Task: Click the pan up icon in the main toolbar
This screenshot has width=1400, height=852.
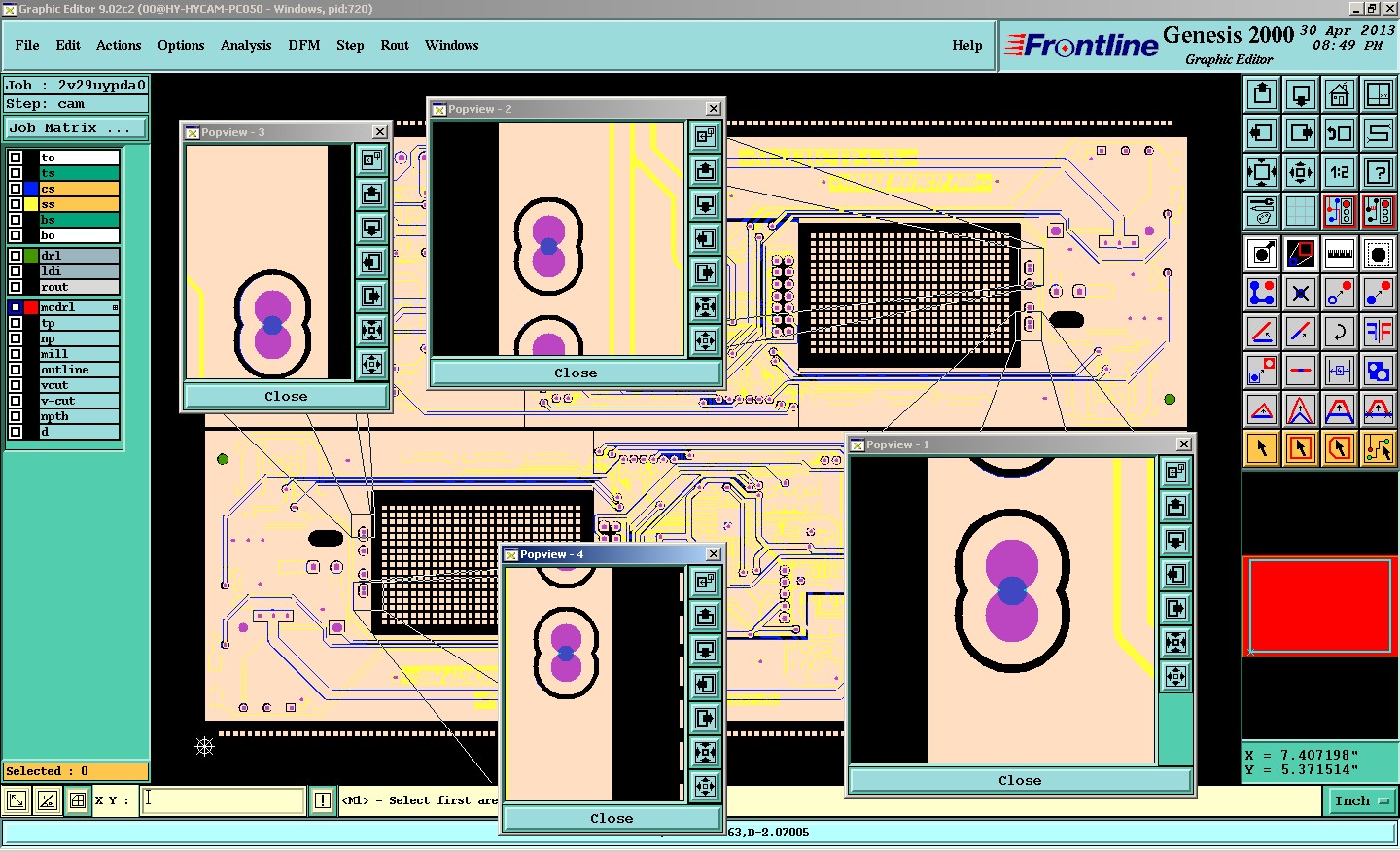Action: click(x=1262, y=94)
